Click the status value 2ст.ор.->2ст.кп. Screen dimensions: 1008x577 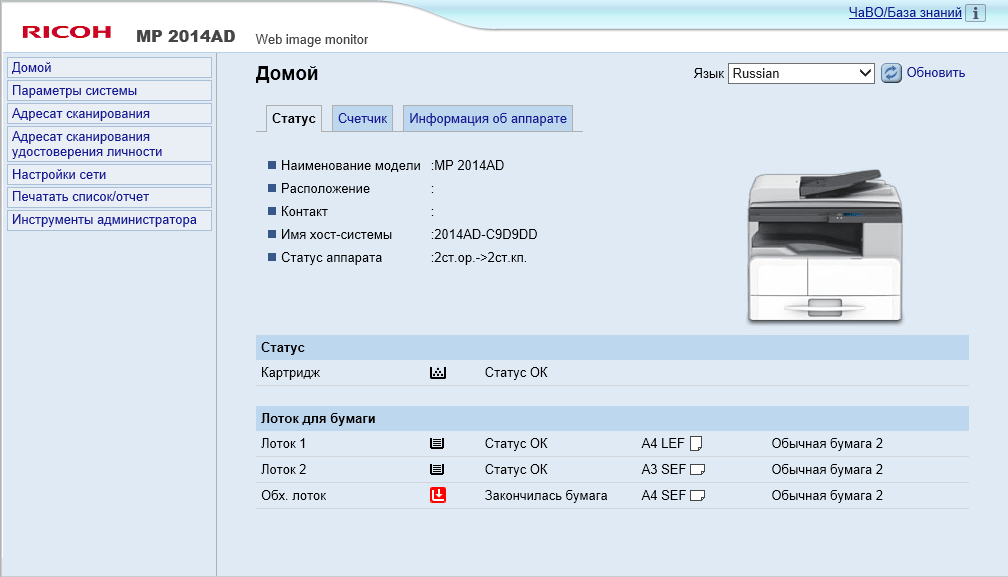[x=480, y=258]
